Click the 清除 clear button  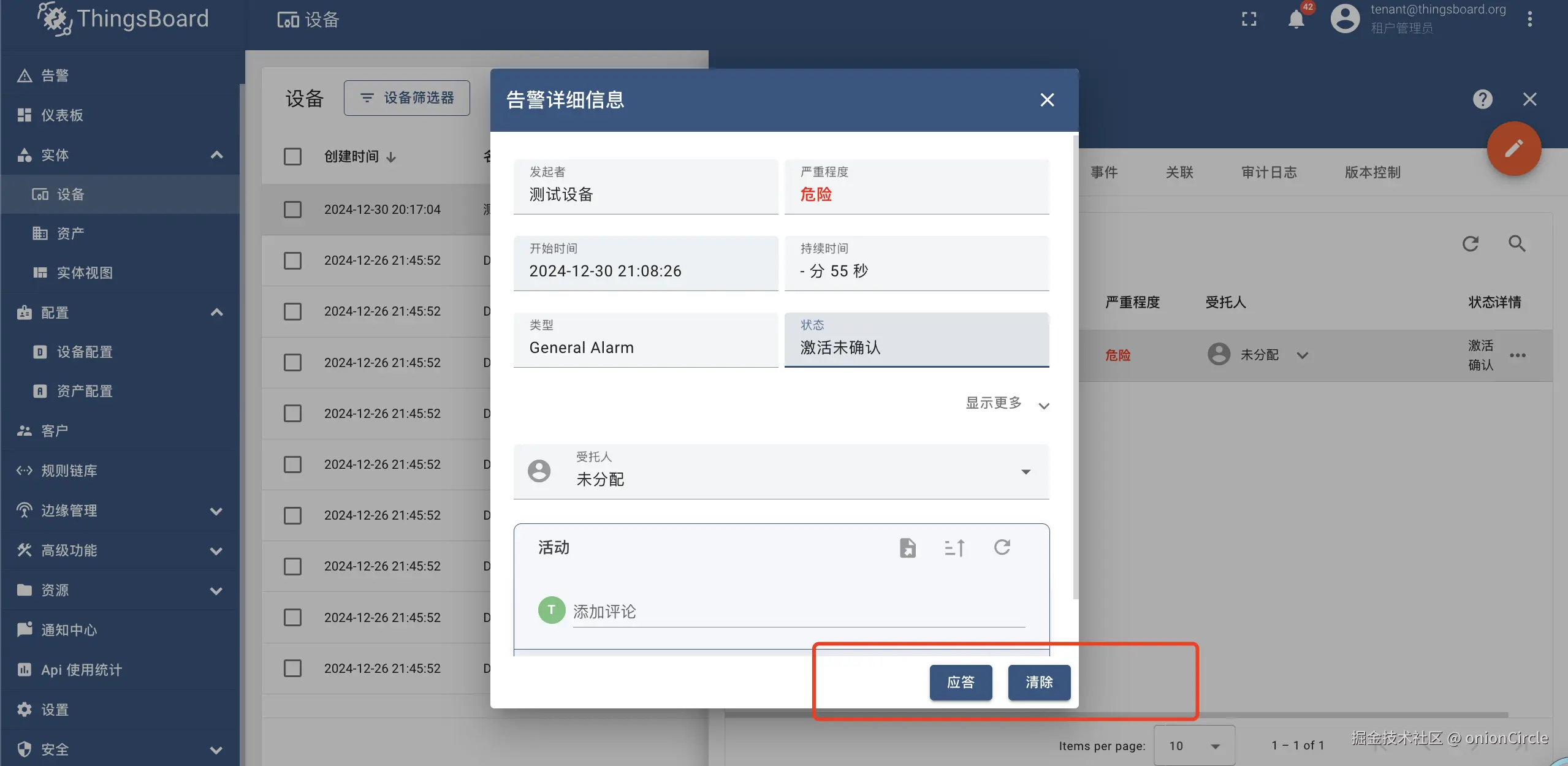1038,683
